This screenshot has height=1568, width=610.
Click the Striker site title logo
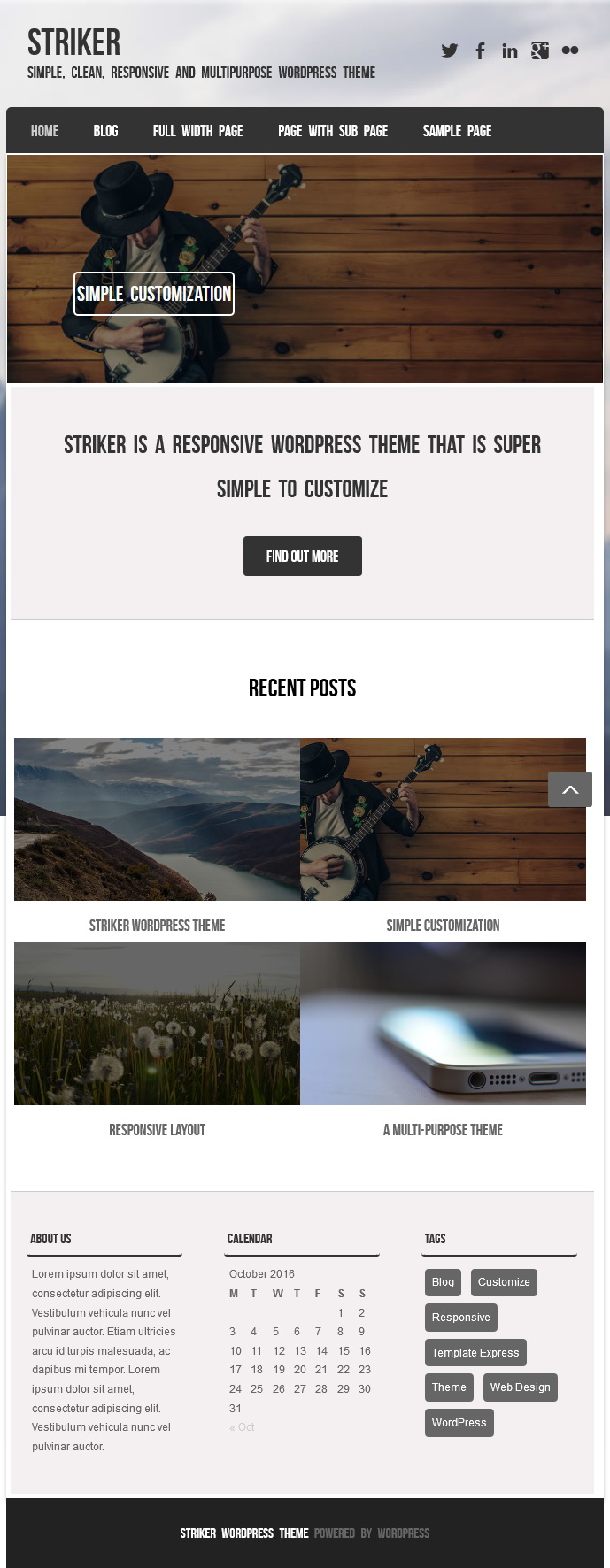73,42
